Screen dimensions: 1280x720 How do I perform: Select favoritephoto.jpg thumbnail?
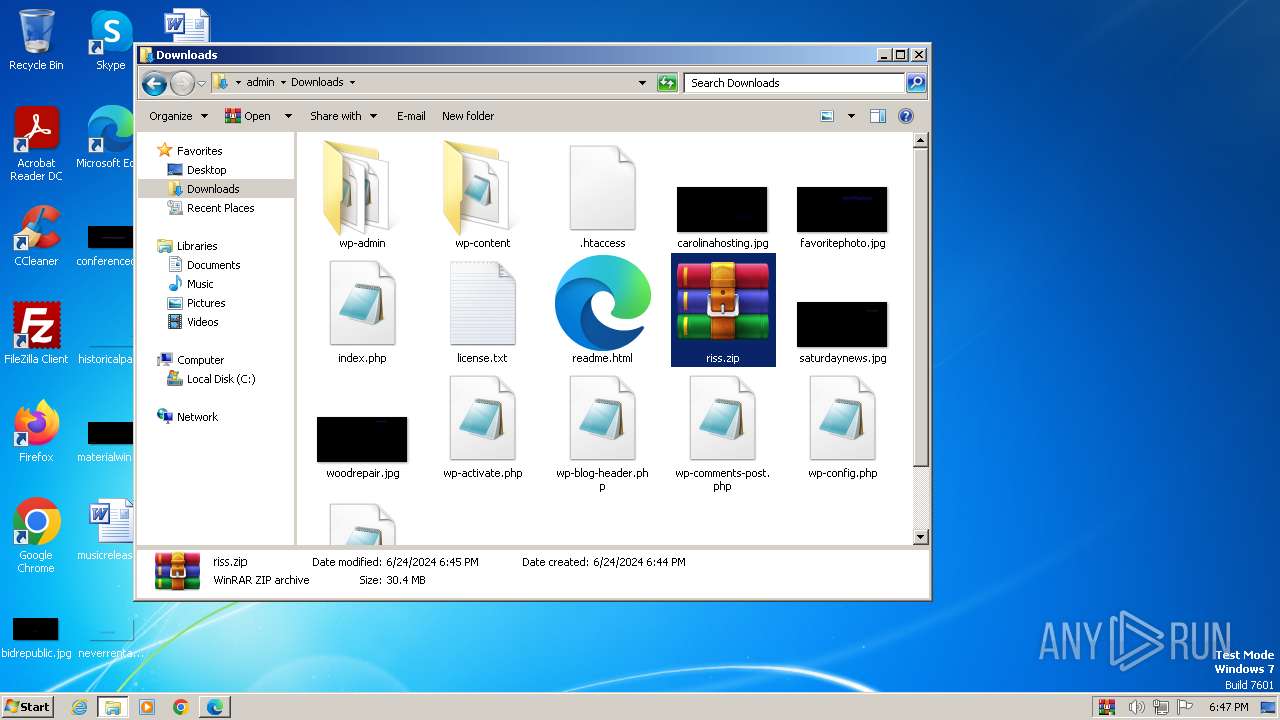(x=842, y=217)
